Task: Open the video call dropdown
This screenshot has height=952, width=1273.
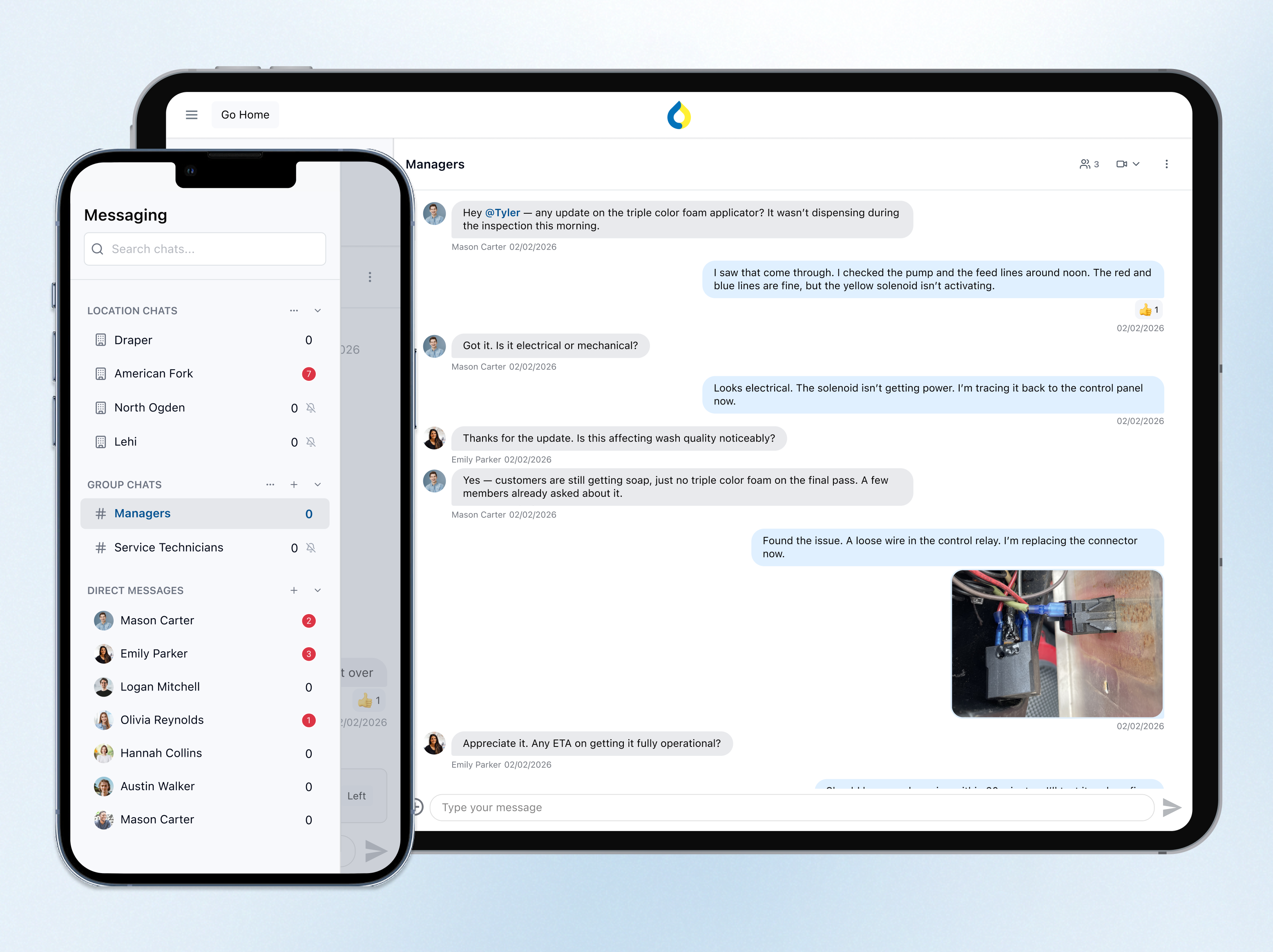Action: 1128,164
